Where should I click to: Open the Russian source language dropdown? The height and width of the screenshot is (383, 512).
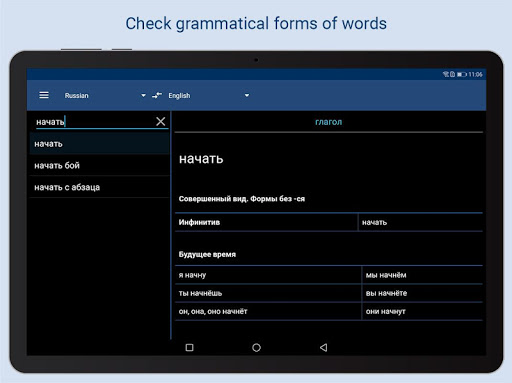[105, 95]
